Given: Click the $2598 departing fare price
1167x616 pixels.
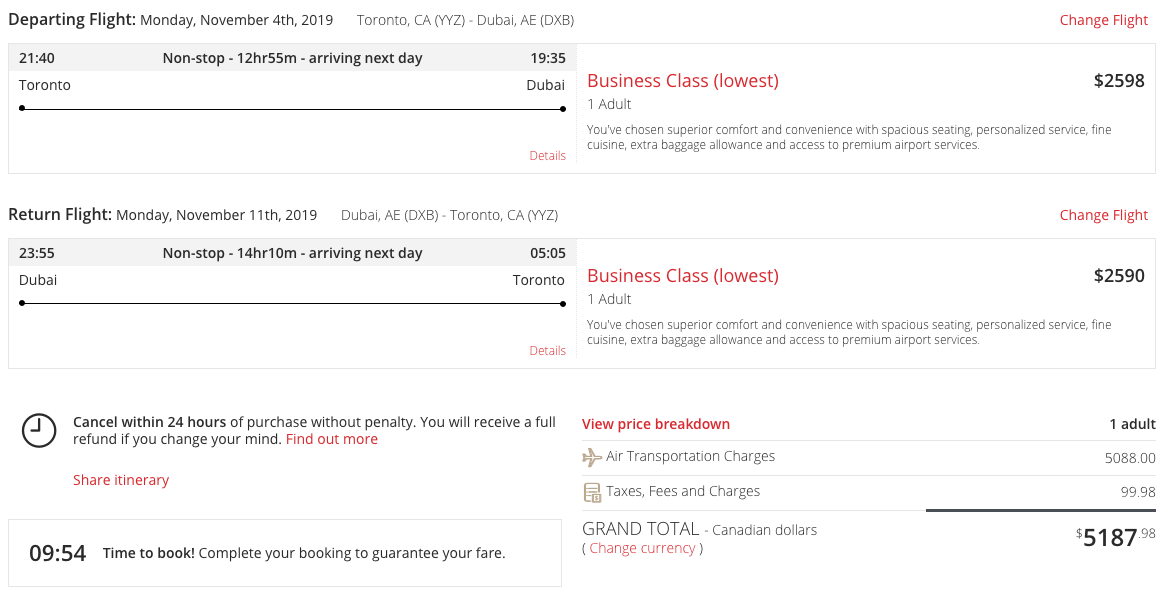Looking at the screenshot, I should pos(1119,81).
